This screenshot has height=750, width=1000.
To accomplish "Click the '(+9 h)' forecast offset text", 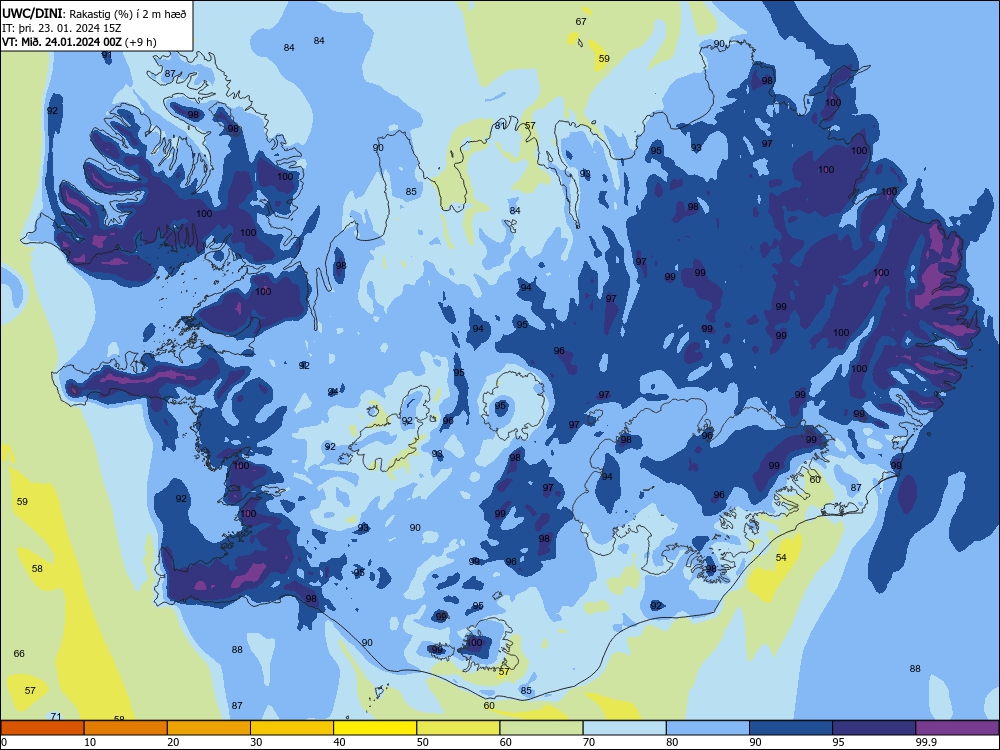I will coord(140,42).
